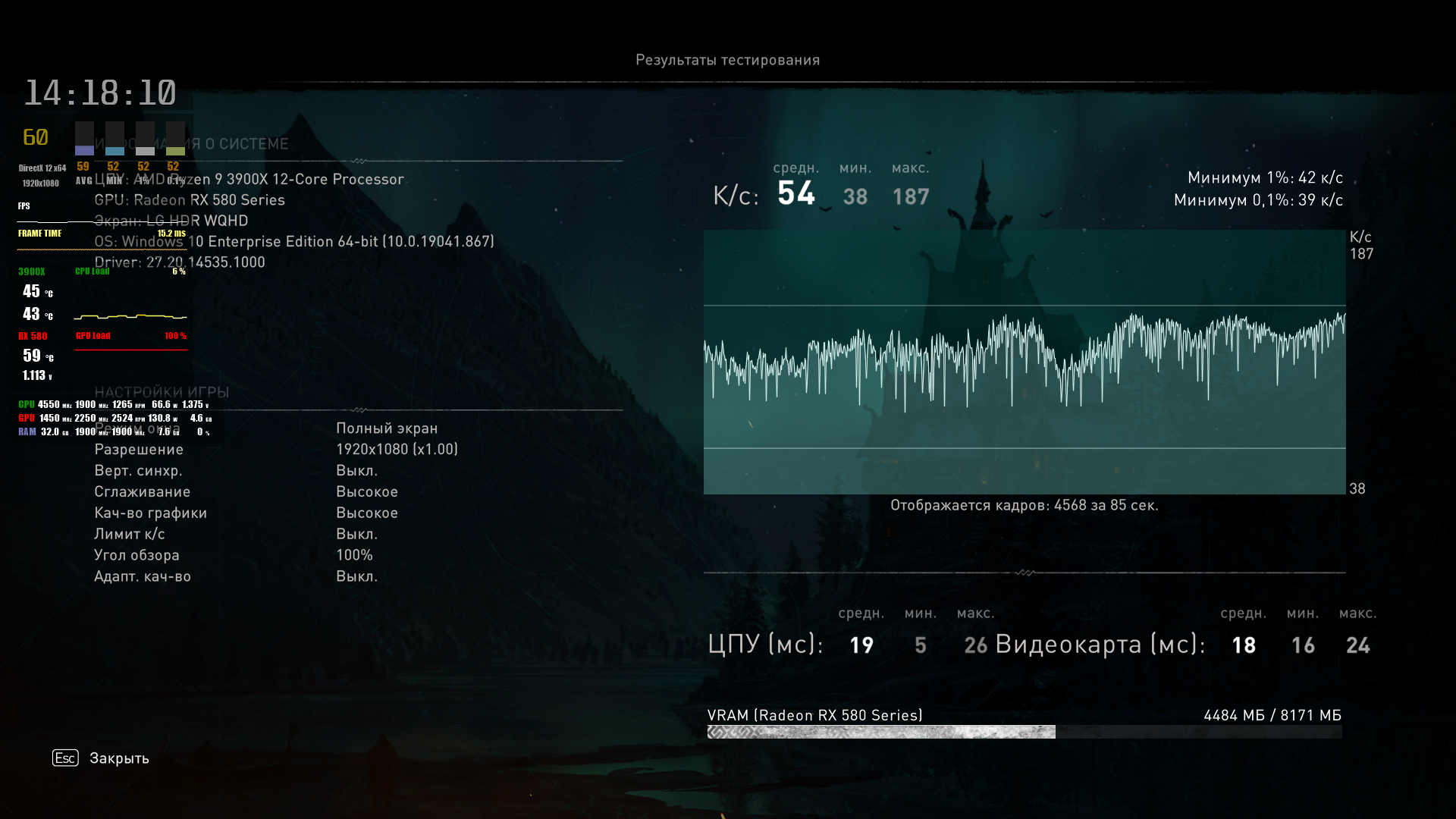The width and height of the screenshot is (1456, 819).
Task: Click the Закрыть close label
Action: tap(119, 758)
